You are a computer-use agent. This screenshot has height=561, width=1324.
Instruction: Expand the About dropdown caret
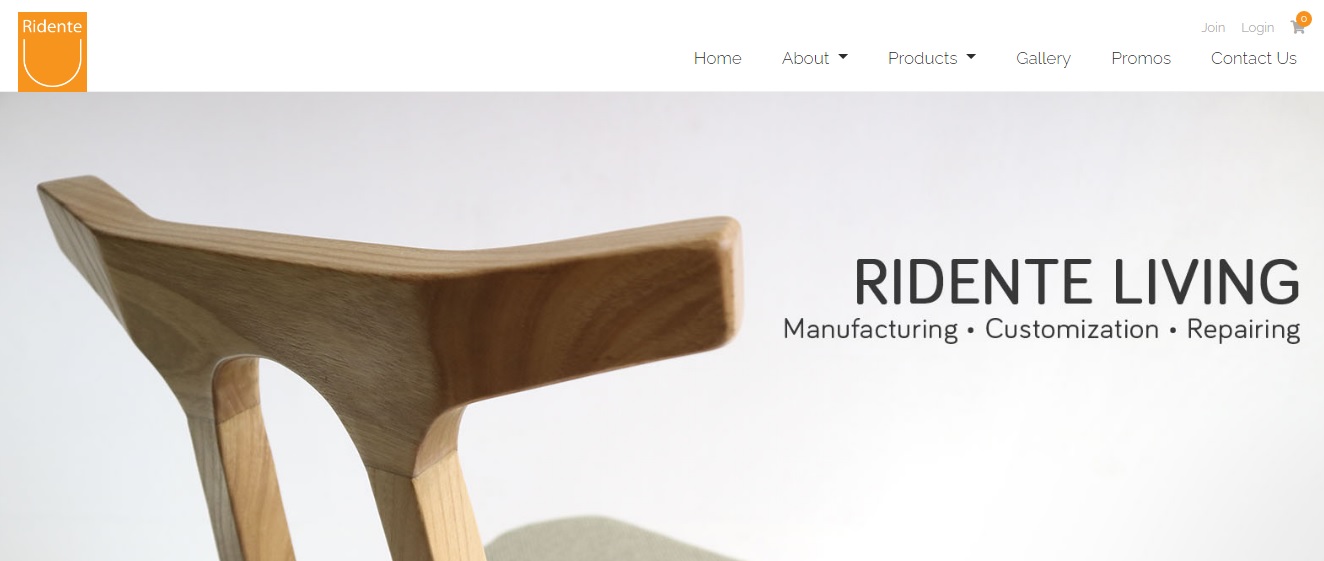(843, 57)
